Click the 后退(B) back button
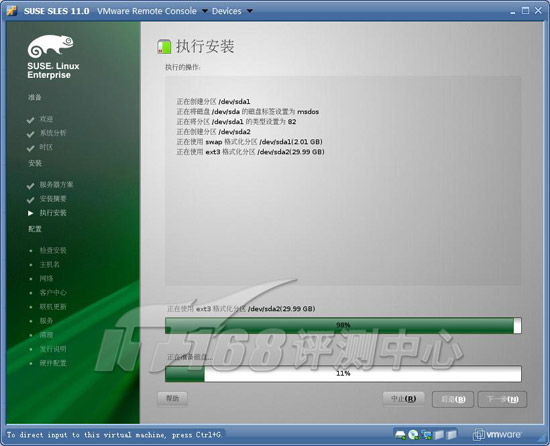 point(453,399)
